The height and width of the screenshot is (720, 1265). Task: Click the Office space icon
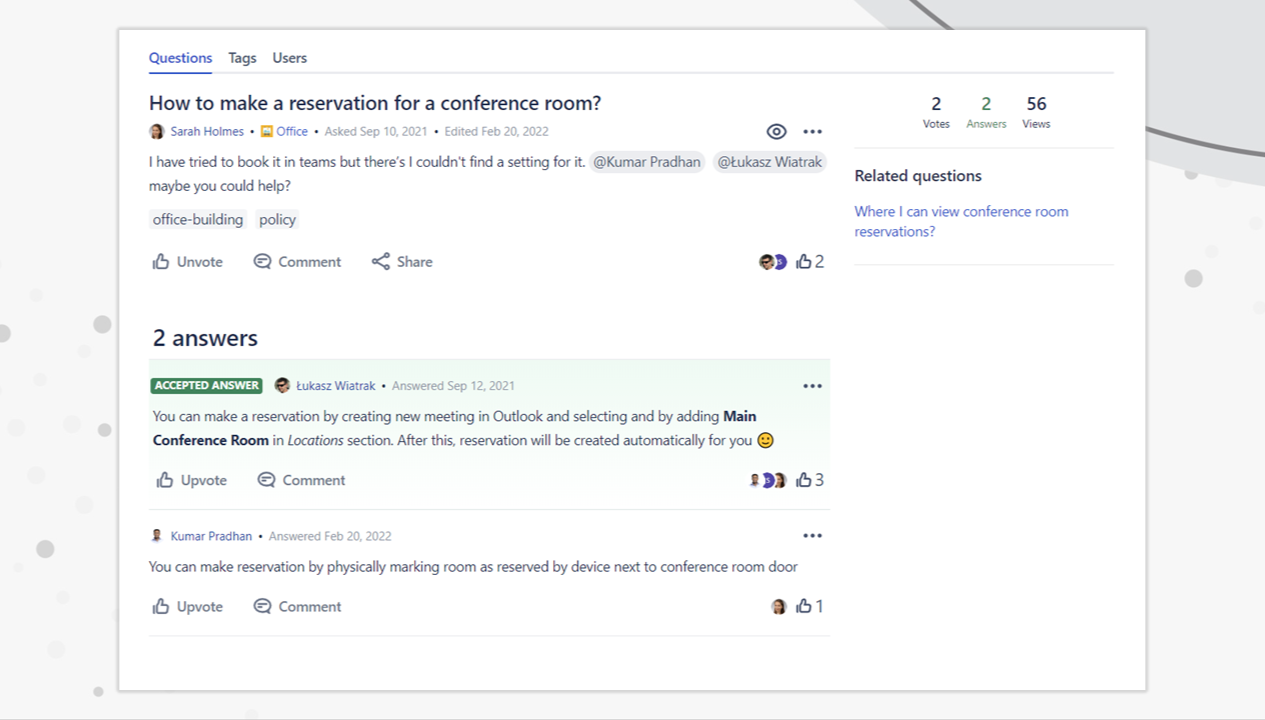pyautogui.click(x=267, y=131)
